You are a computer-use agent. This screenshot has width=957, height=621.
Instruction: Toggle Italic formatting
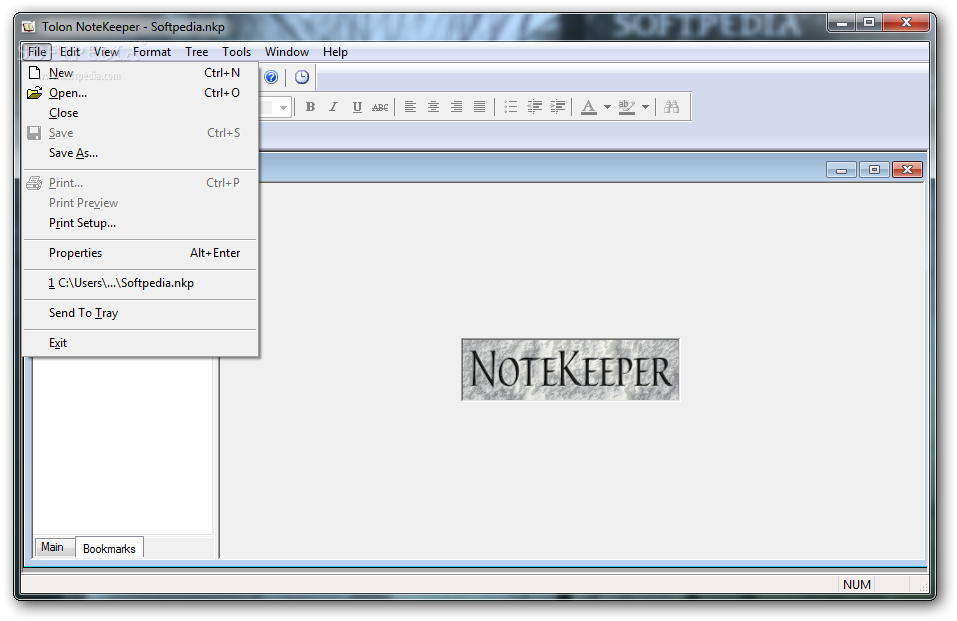tap(333, 107)
